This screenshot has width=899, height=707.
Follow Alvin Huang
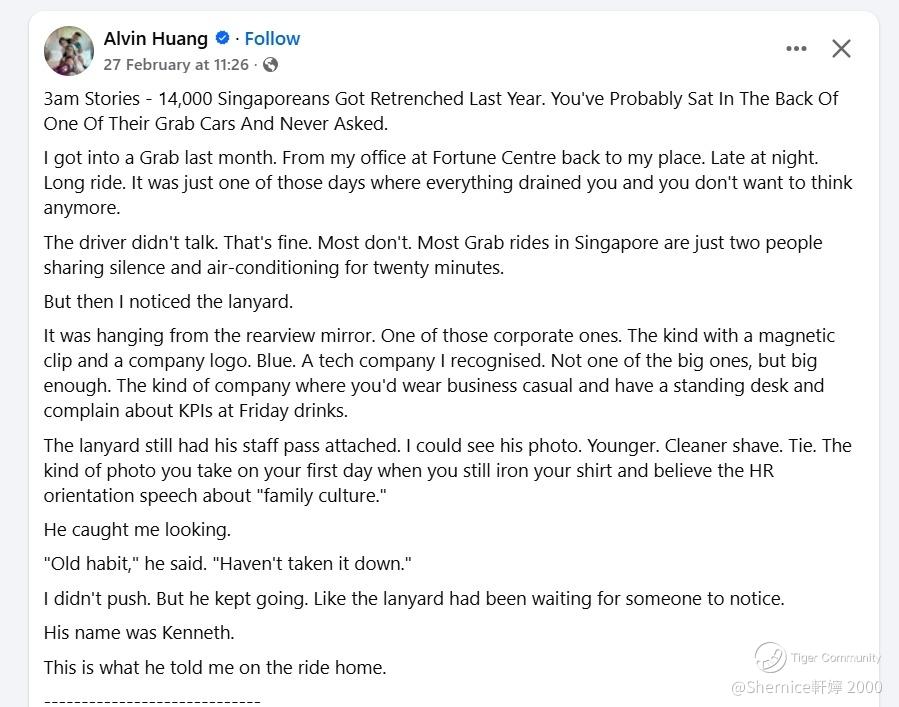pyautogui.click(x=272, y=38)
